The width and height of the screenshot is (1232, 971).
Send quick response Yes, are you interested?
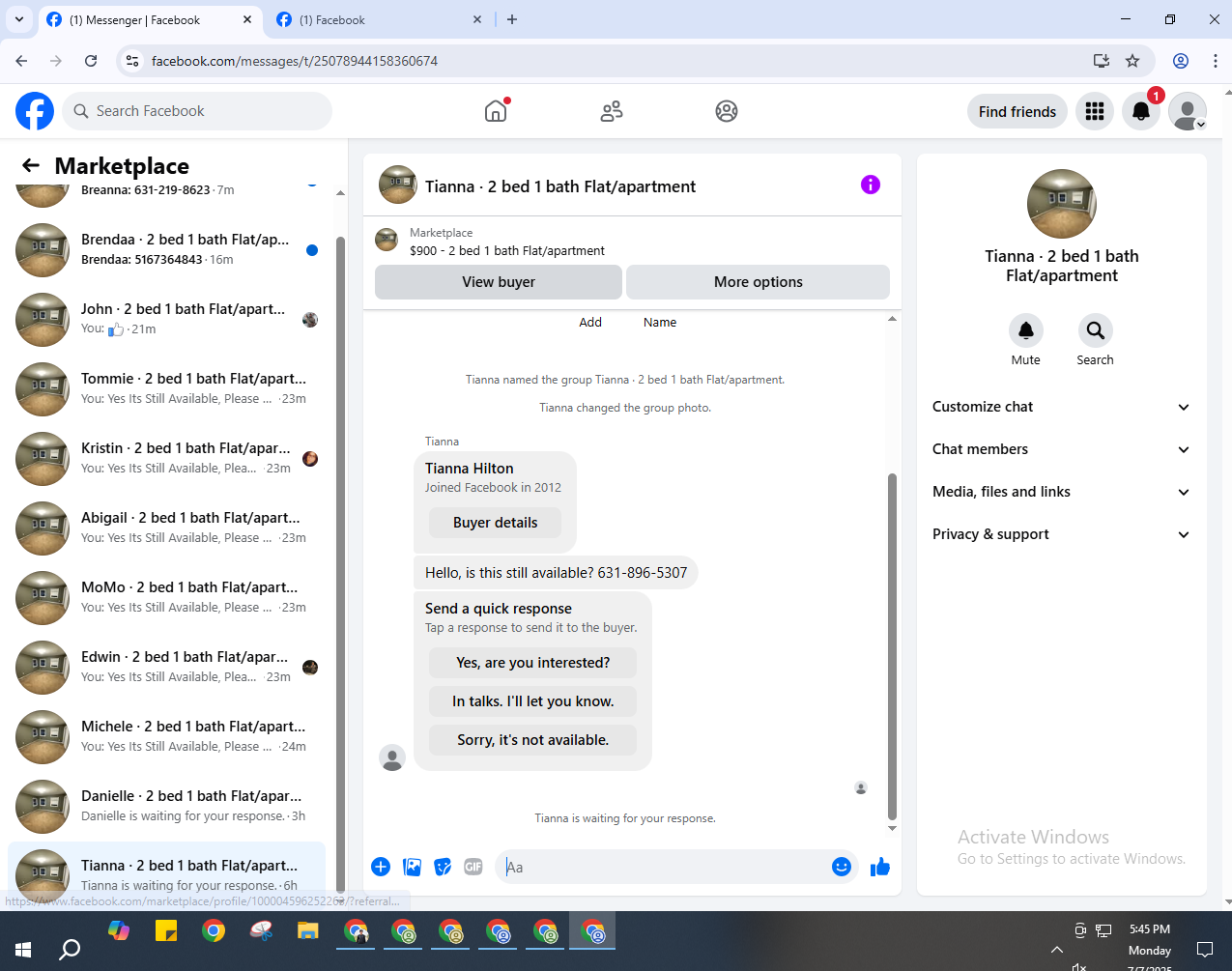tap(533, 663)
